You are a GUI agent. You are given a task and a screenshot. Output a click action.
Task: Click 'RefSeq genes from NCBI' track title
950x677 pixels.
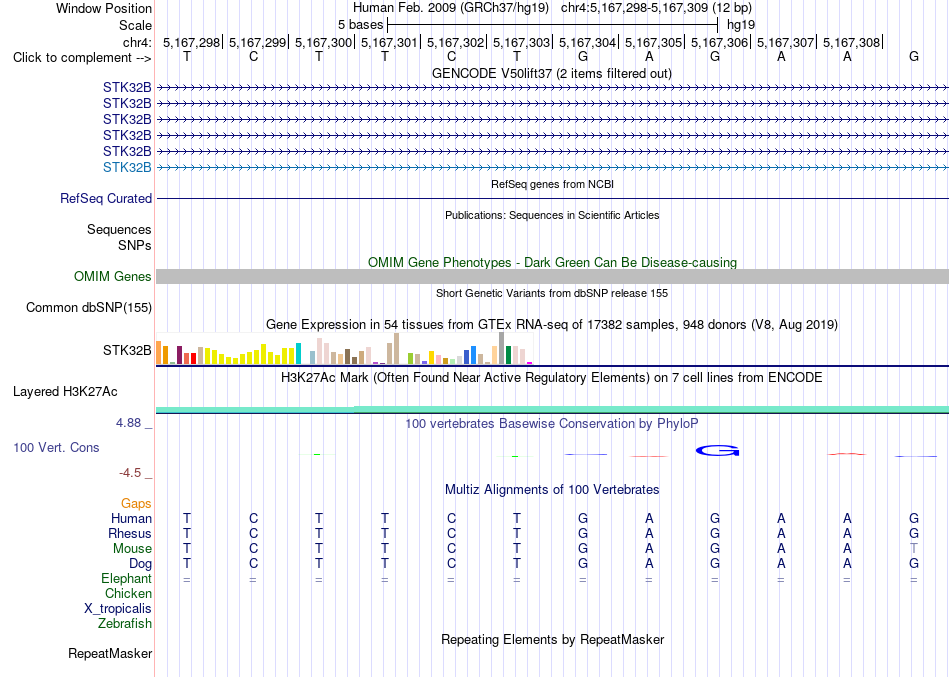(x=552, y=184)
